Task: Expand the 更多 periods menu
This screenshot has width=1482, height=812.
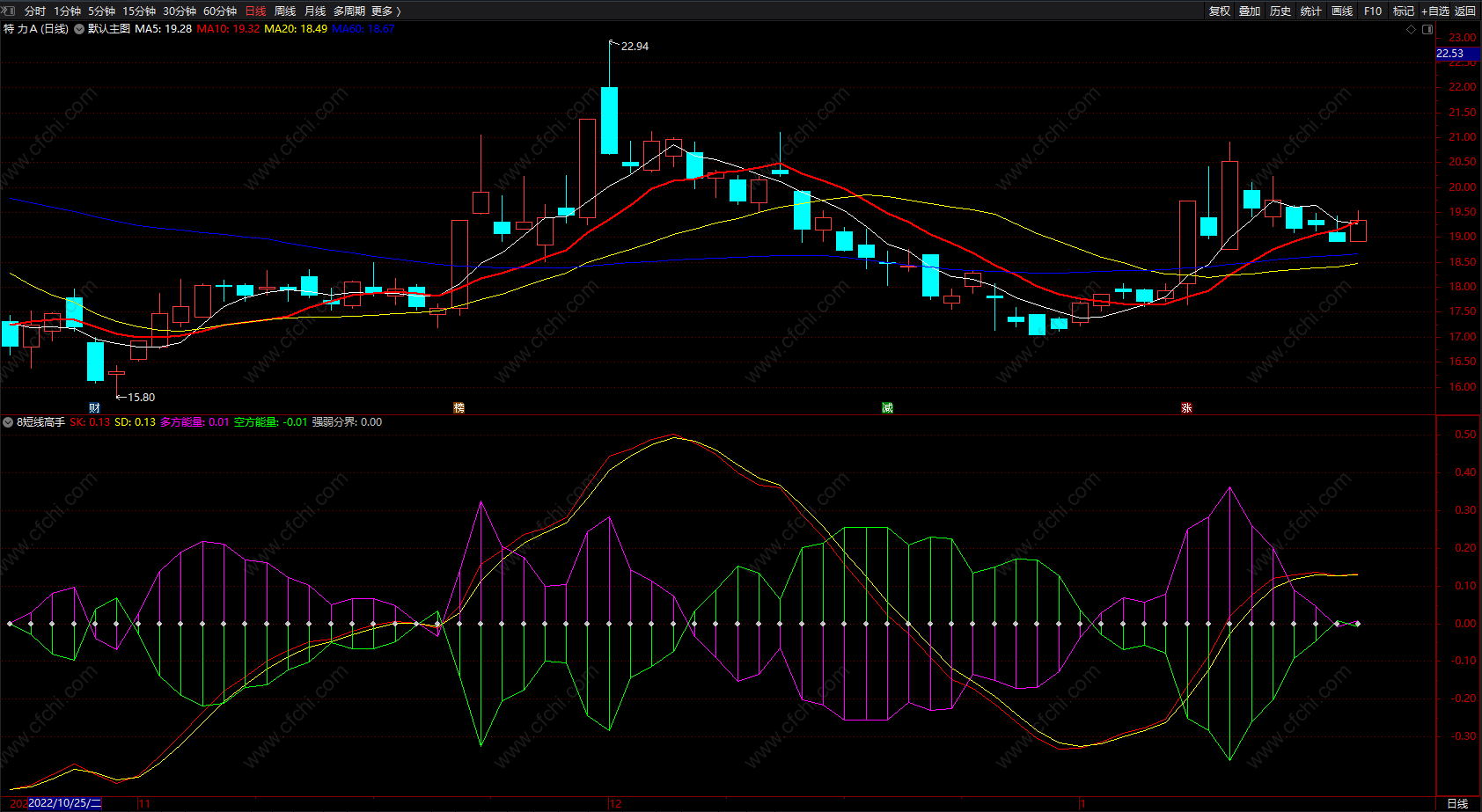Action: [385, 11]
